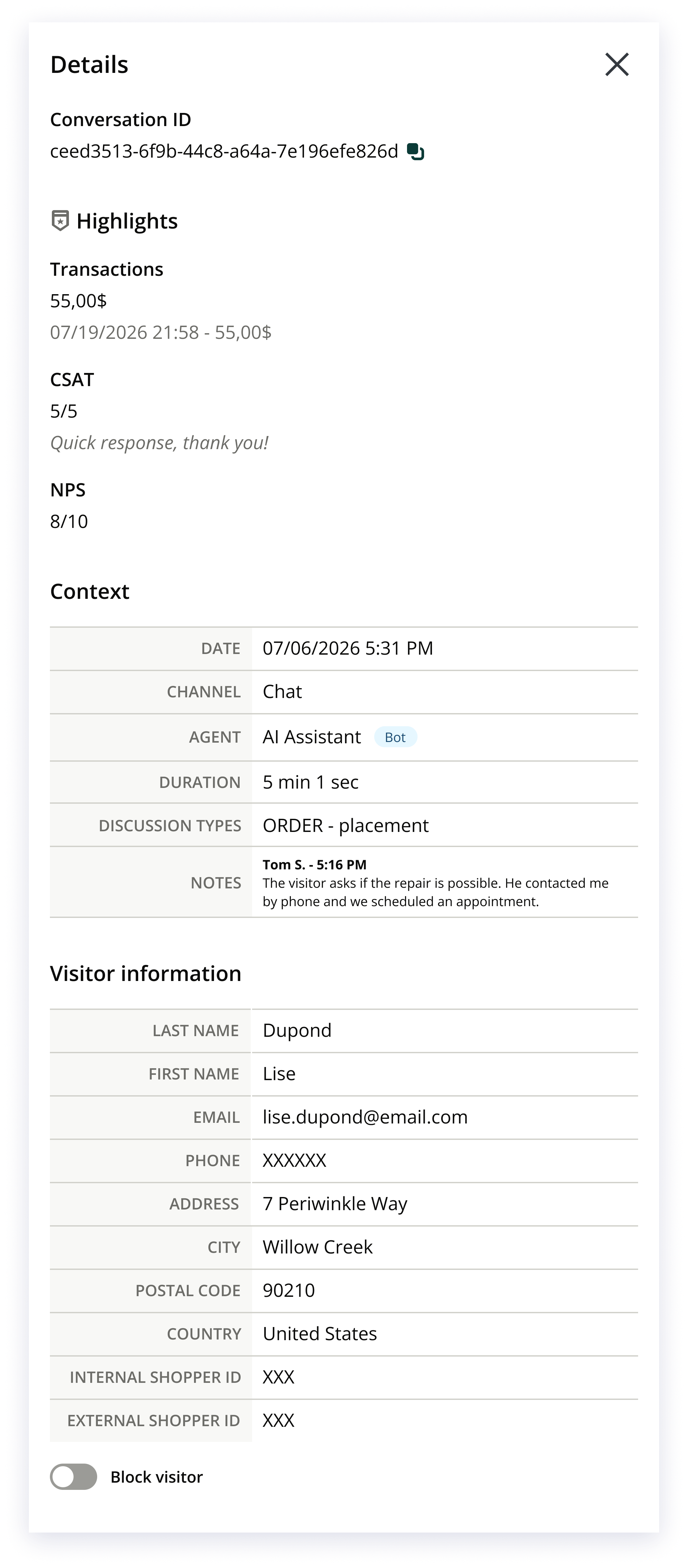
Task: Click the phone value XXXXXX
Action: [x=294, y=1160]
